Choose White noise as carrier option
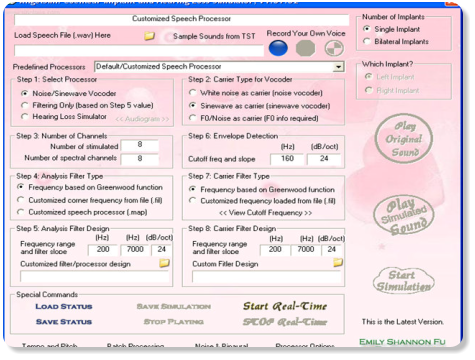 [x=256, y=93]
